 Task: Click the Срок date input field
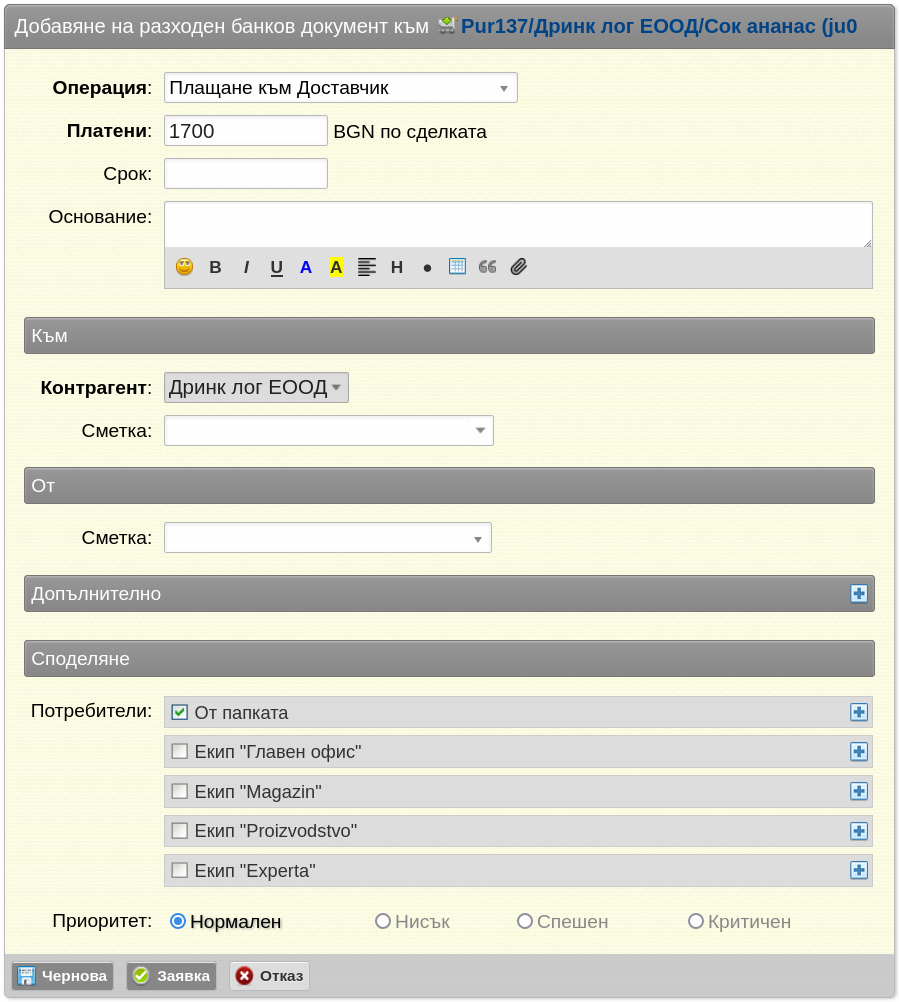pyautogui.click(x=246, y=174)
